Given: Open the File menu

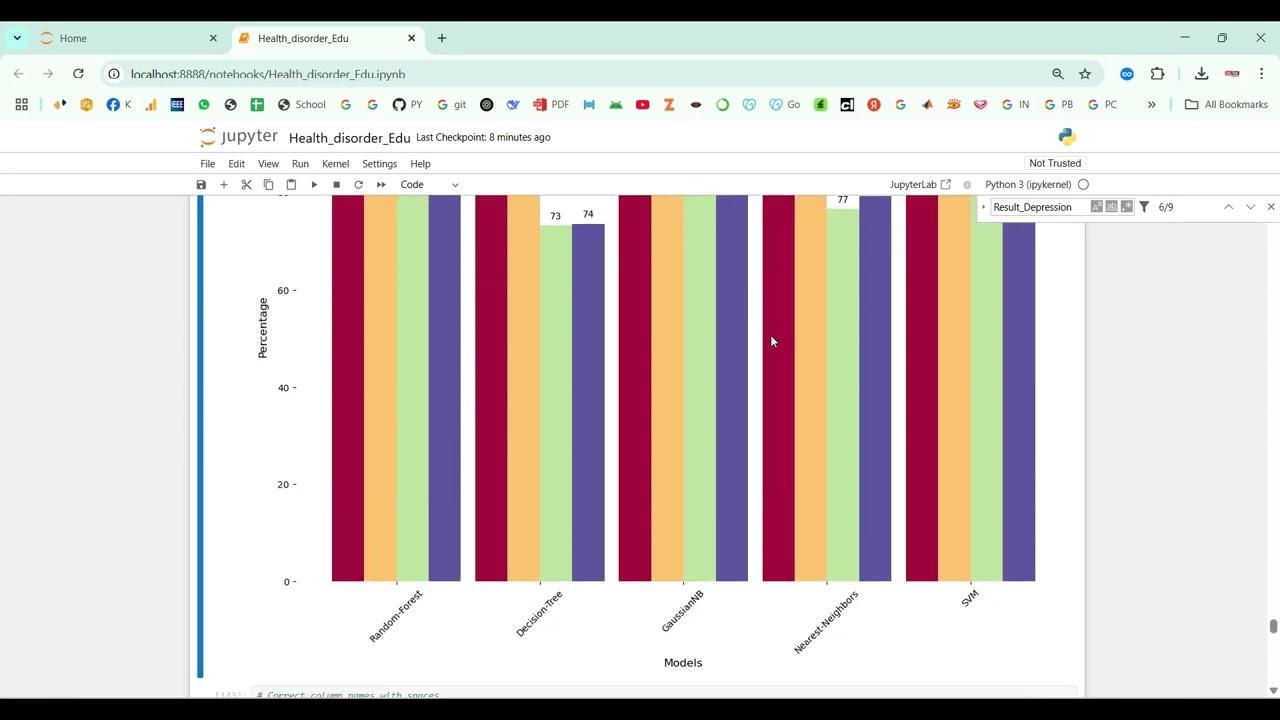Looking at the screenshot, I should click(x=207, y=164).
